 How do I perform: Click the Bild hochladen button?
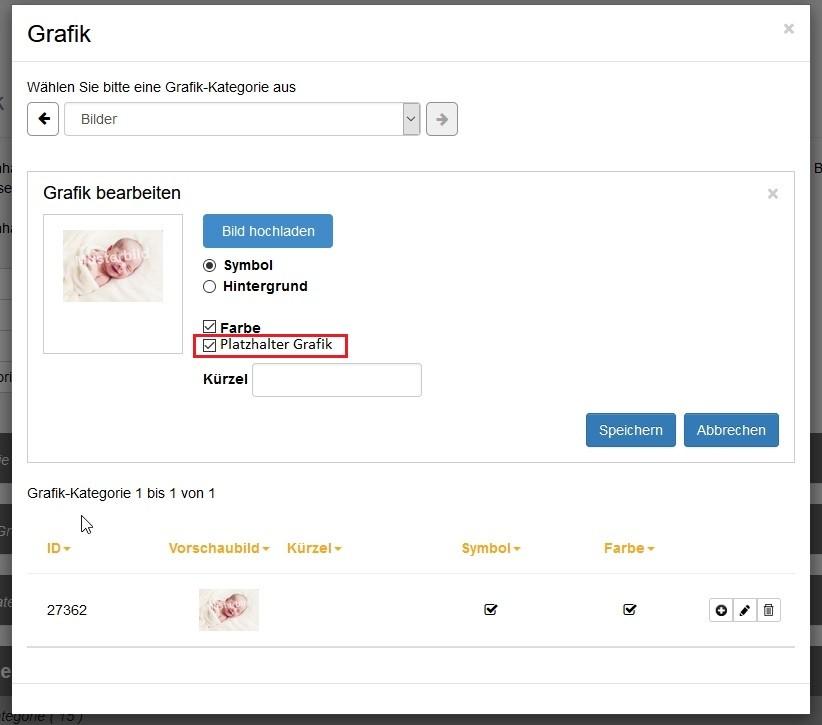268,231
